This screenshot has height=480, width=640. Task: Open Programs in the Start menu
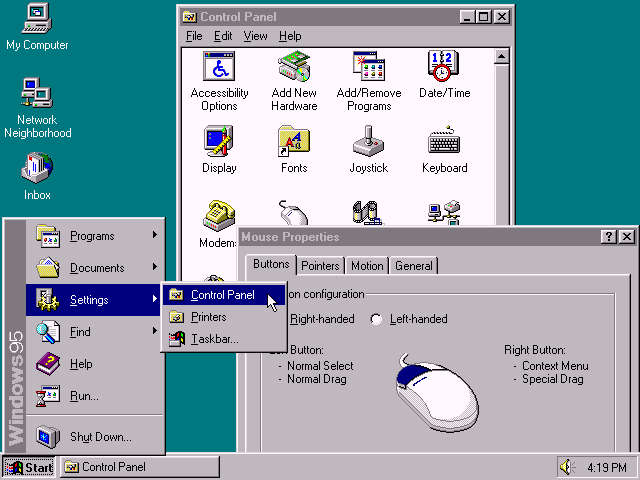95,236
